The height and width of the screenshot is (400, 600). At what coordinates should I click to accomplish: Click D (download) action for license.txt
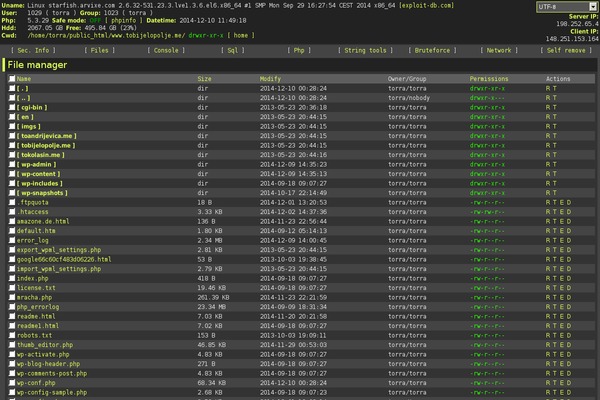[x=569, y=288]
